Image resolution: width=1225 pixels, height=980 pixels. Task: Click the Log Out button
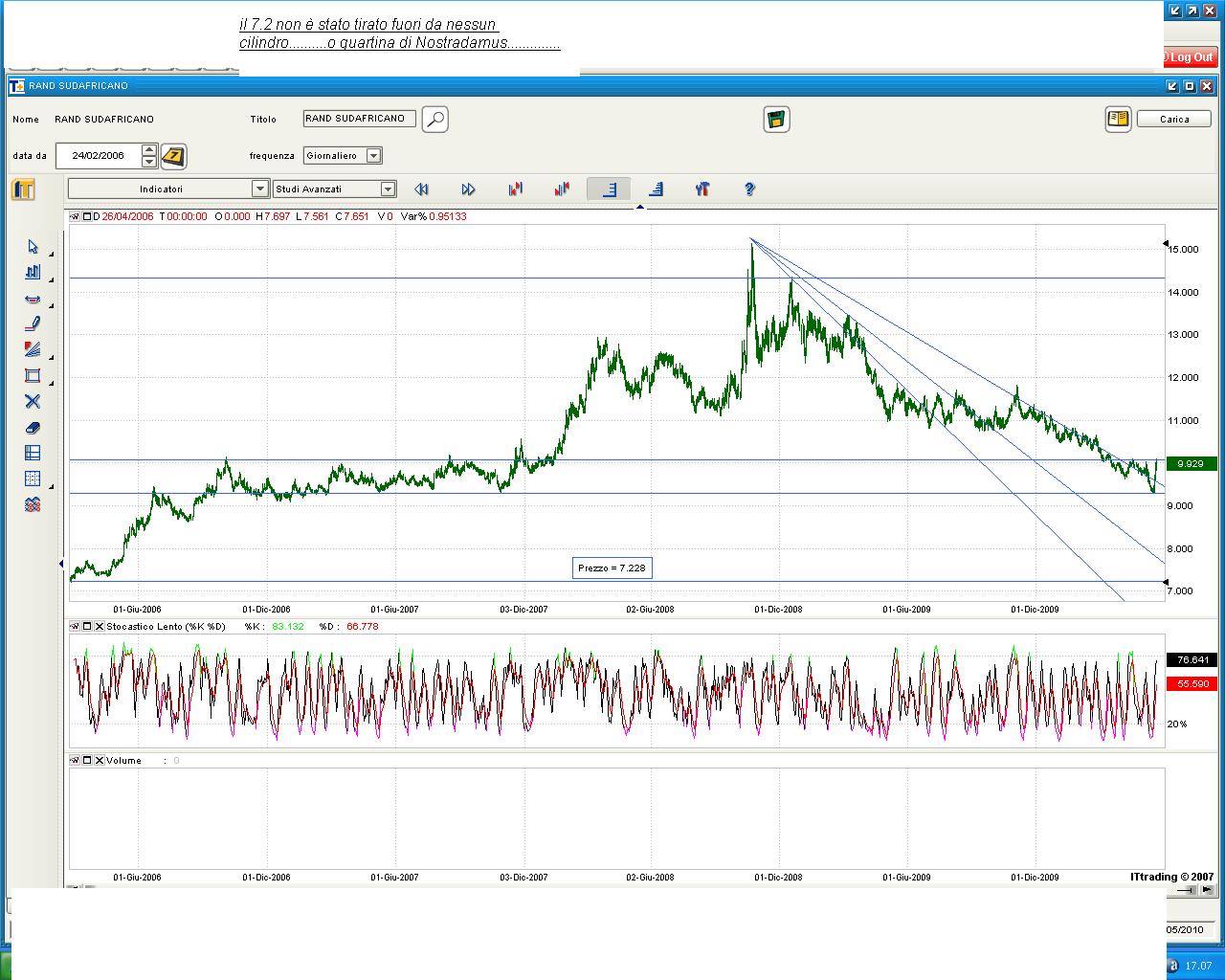(x=1189, y=57)
